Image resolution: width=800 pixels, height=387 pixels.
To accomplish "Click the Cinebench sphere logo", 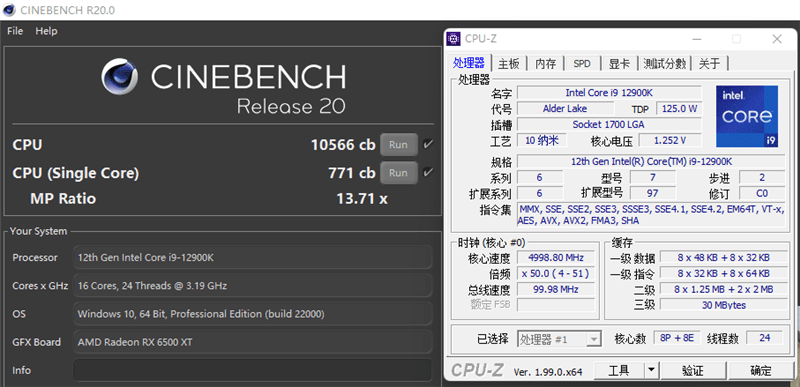I will (x=119, y=76).
